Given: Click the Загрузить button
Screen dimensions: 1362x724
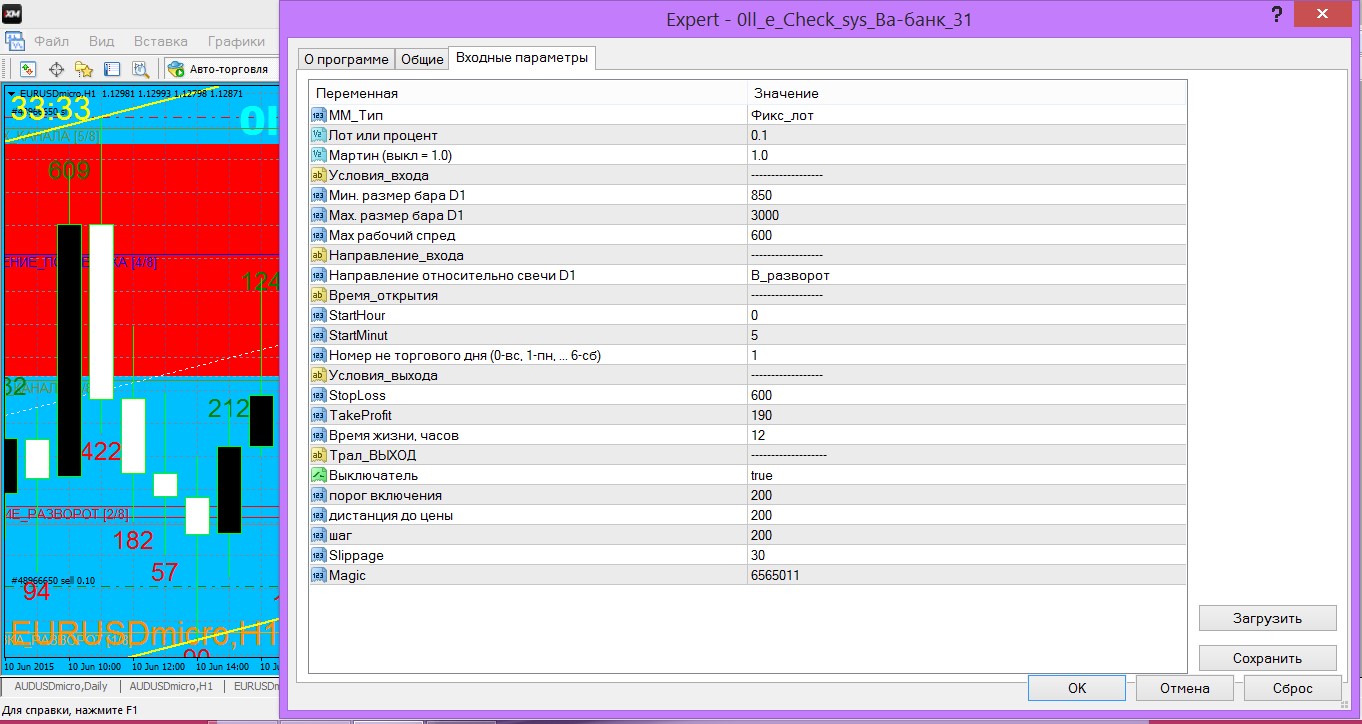Looking at the screenshot, I should [1267, 618].
